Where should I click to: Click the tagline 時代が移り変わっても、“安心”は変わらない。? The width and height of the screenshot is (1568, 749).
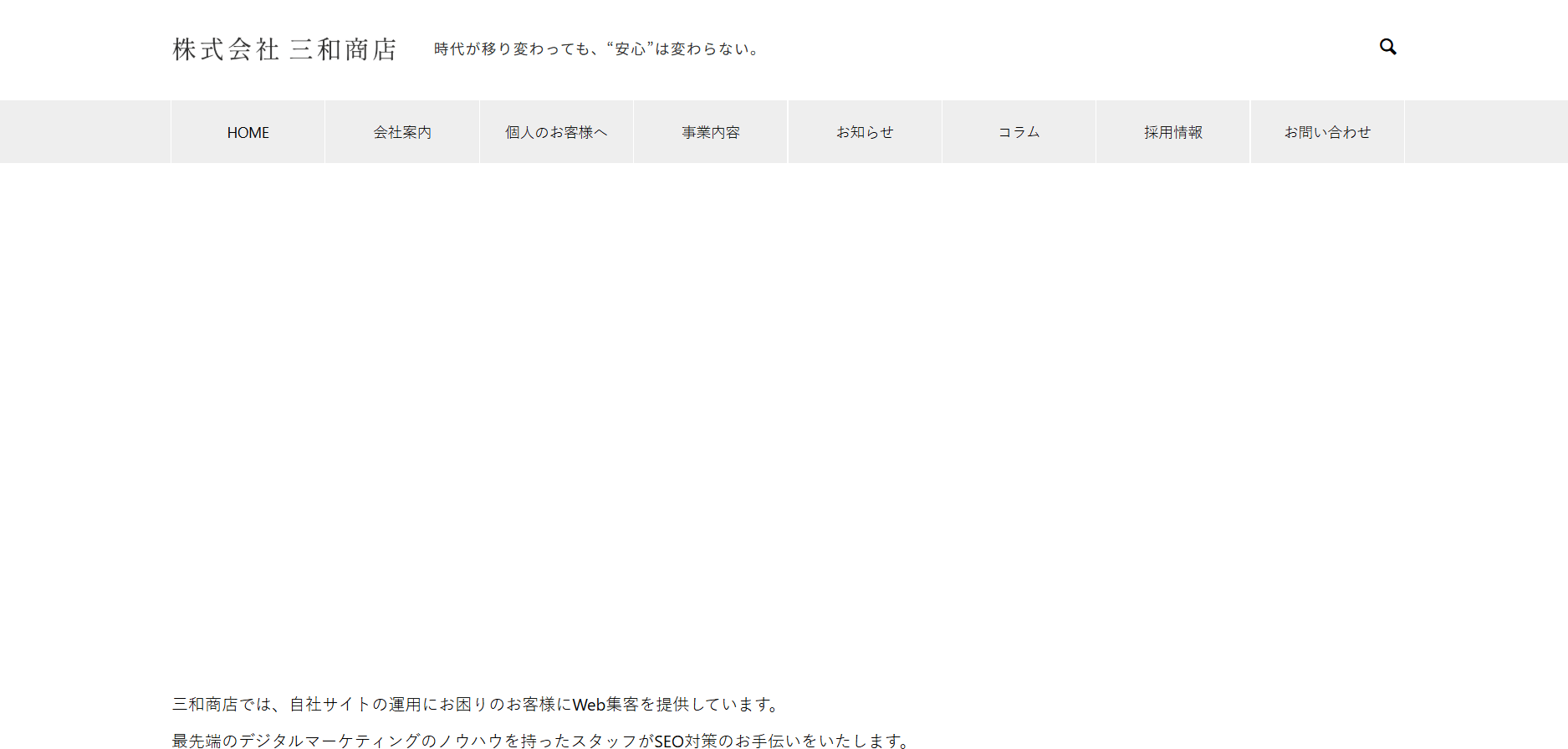597,49
